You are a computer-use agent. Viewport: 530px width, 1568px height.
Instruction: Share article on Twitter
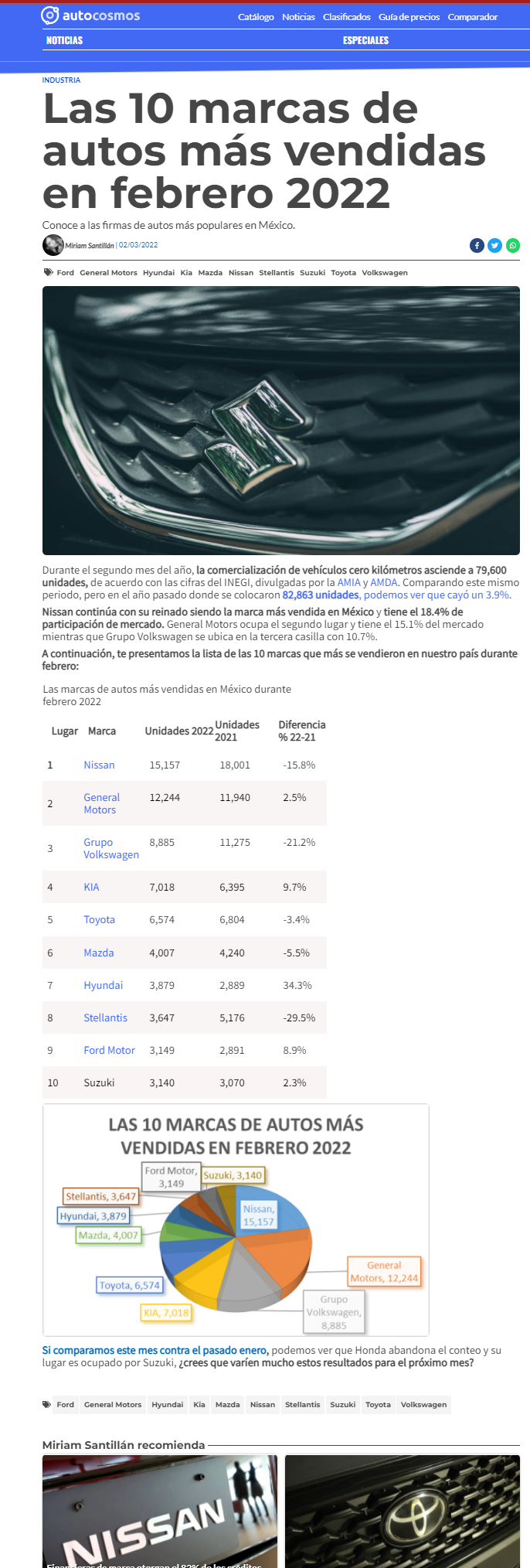click(494, 245)
